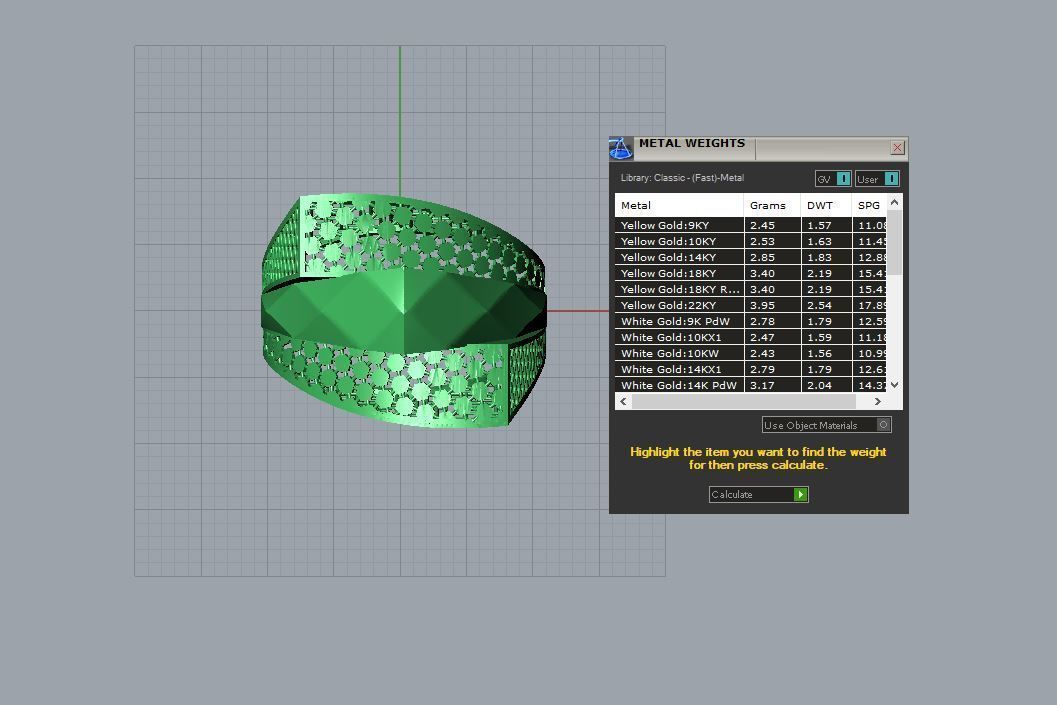Select the White Gold:14K PdW row

tap(750, 386)
